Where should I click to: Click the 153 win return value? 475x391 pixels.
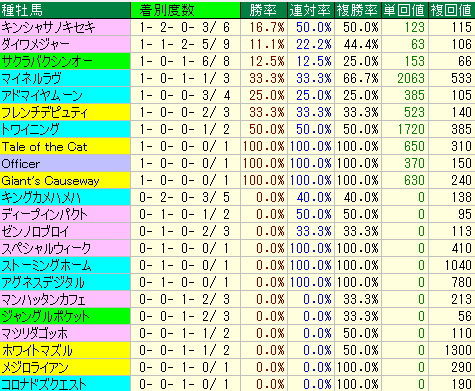pyautogui.click(x=405, y=61)
